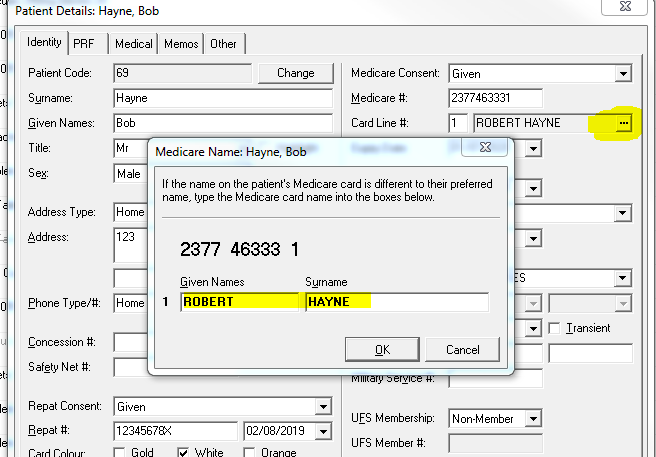The width and height of the screenshot is (656, 457).
Task: Enable the Transient checkbox
Action: click(x=556, y=328)
